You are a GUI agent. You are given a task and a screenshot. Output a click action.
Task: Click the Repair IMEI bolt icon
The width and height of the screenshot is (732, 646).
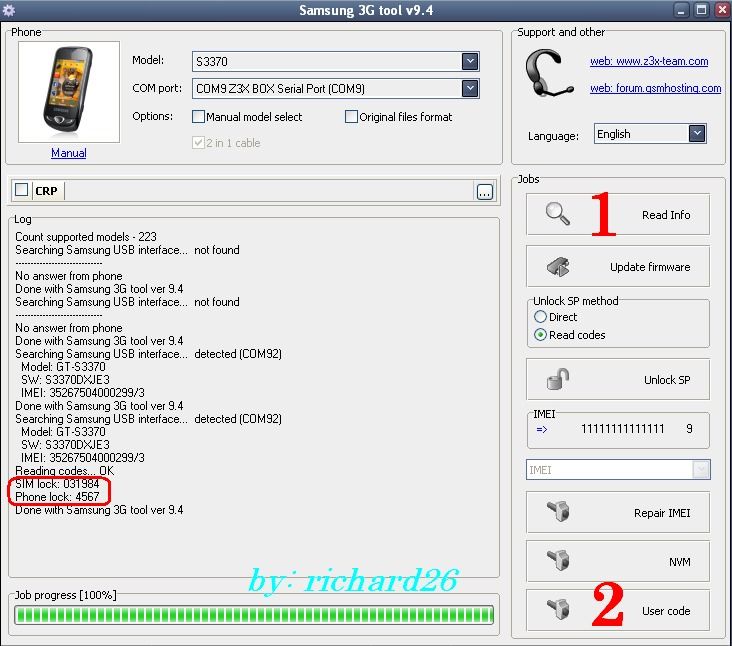click(x=558, y=511)
